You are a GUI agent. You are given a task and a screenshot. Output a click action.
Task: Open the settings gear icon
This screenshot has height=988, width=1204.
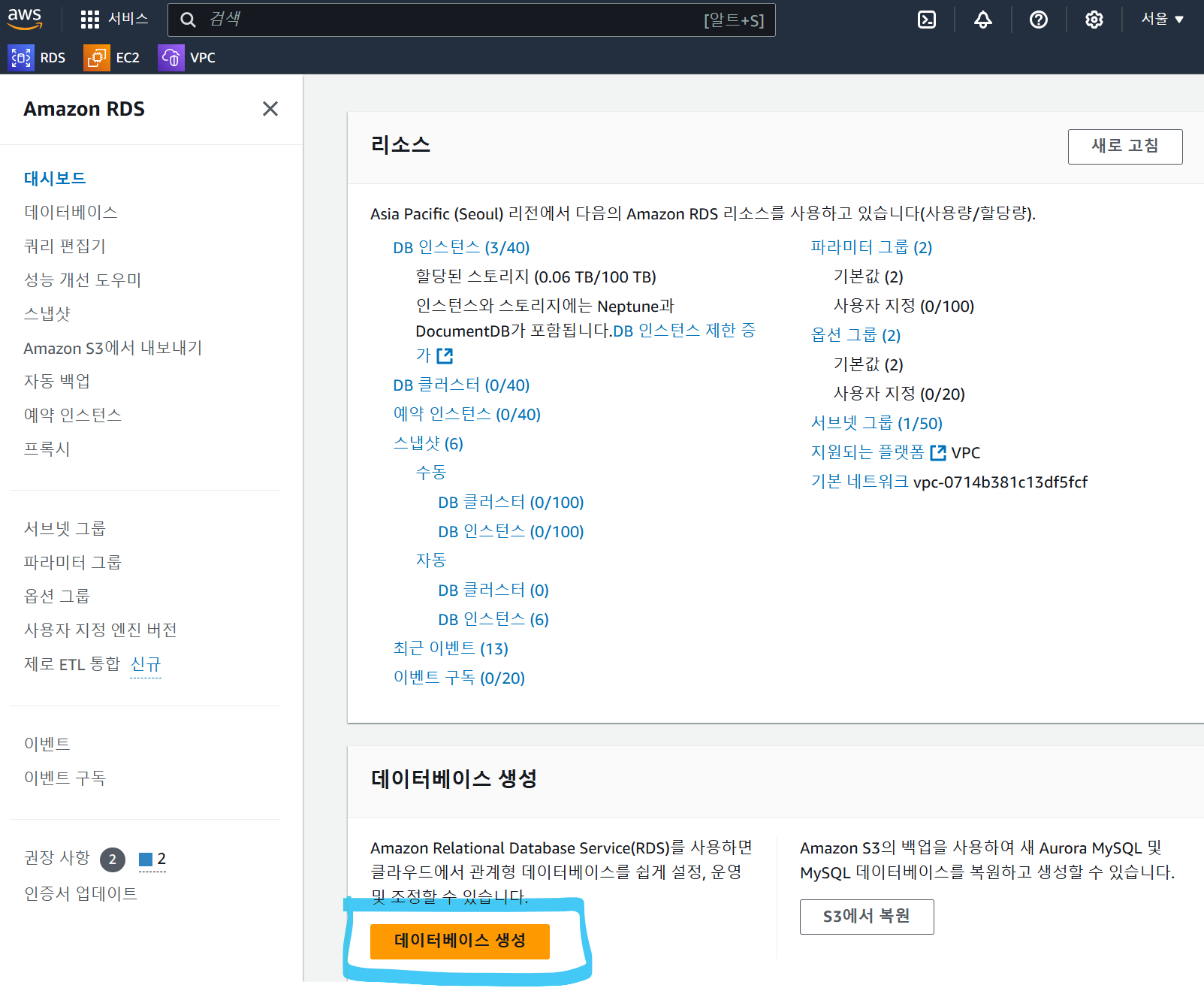coord(1094,20)
